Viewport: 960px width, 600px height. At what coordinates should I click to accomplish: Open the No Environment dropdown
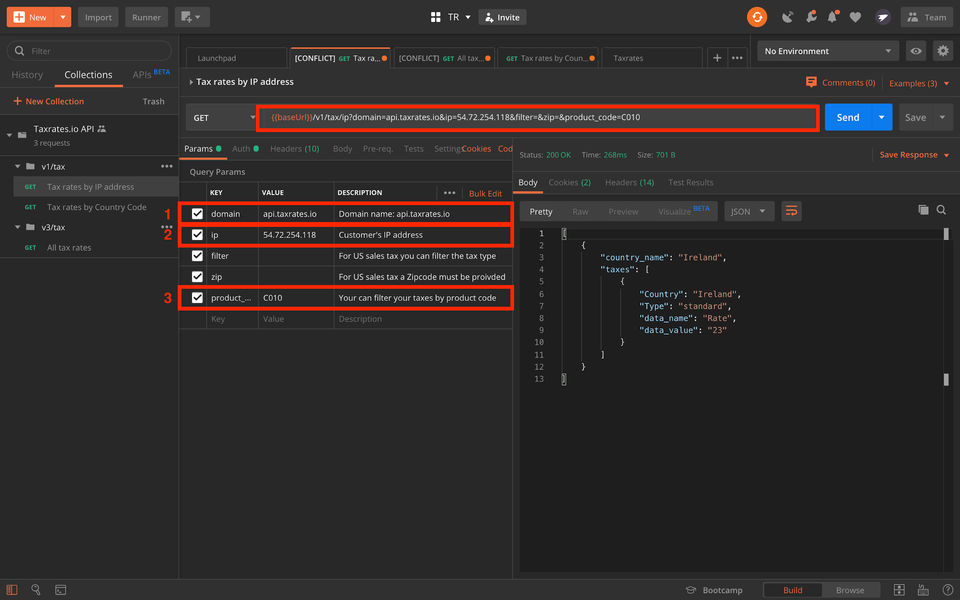point(828,51)
